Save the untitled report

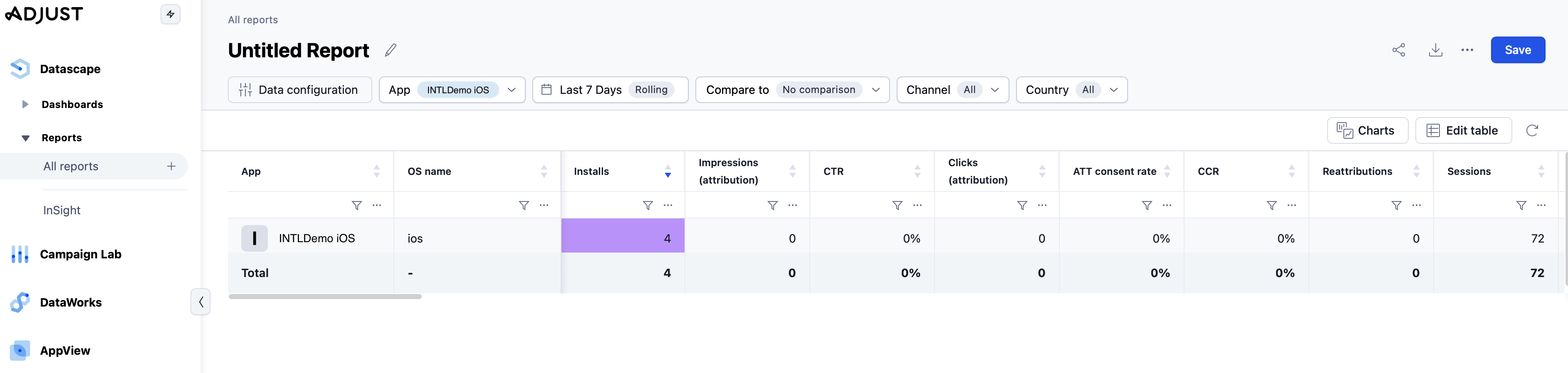[1517, 50]
